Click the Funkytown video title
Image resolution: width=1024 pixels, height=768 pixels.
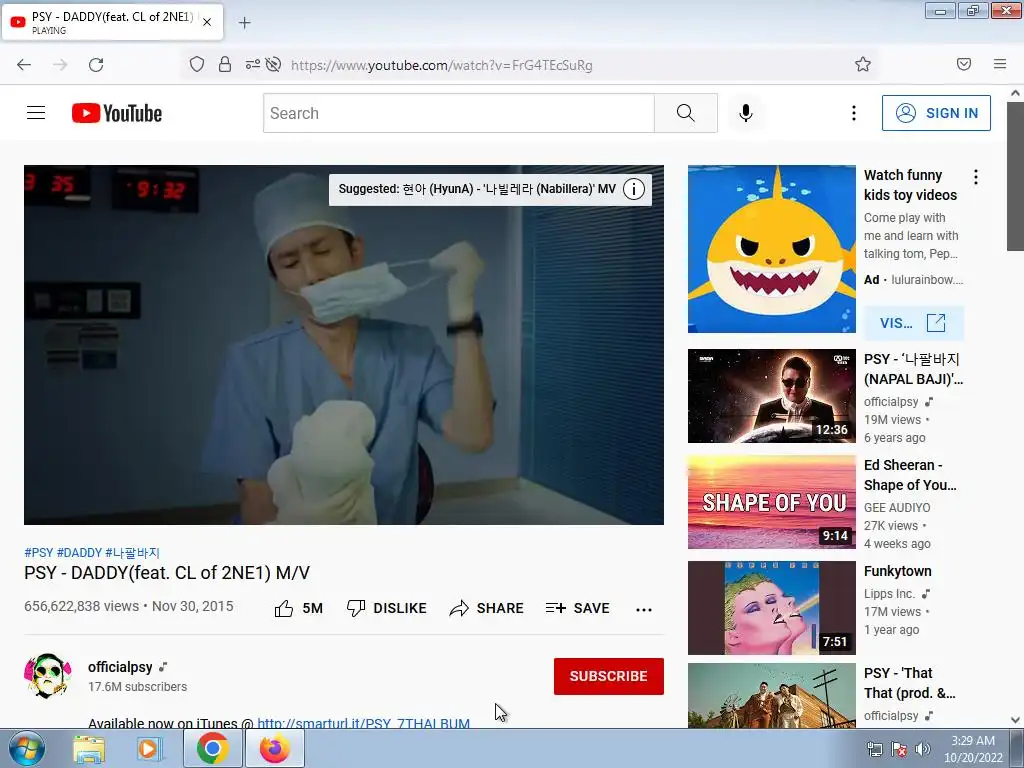pos(897,571)
